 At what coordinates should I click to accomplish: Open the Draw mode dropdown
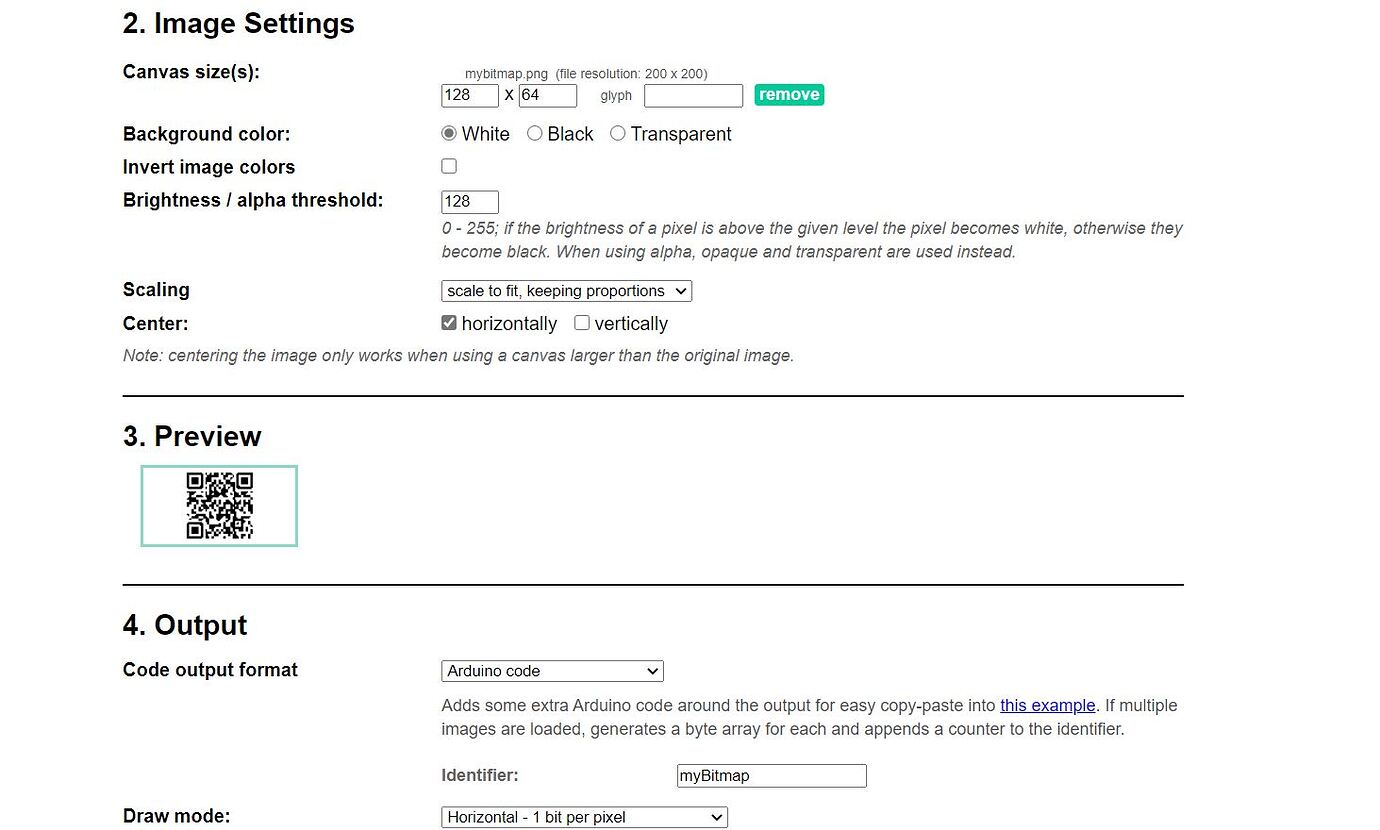584,817
